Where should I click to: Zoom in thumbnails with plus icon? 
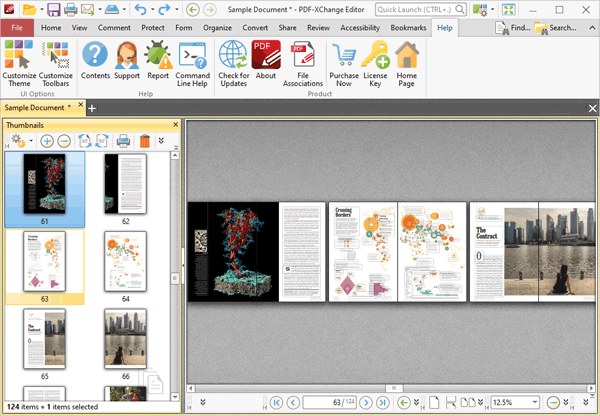(x=47, y=141)
